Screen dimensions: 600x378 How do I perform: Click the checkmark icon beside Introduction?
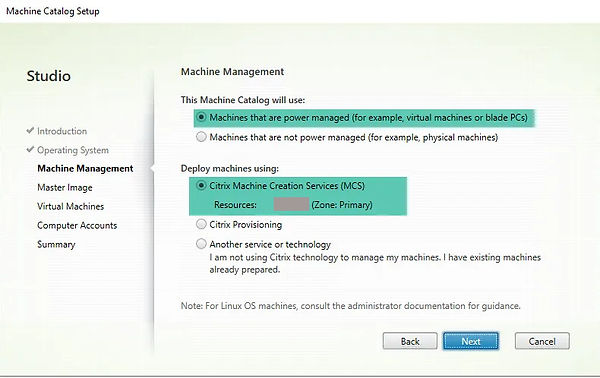coord(30,130)
